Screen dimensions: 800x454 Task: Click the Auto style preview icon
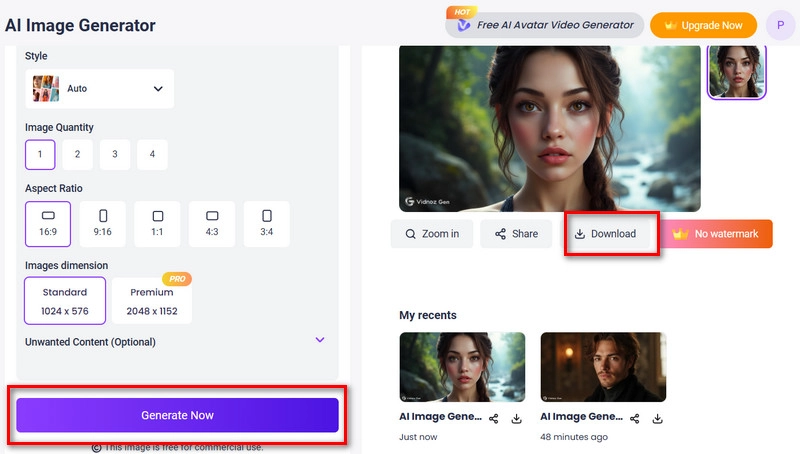46,88
